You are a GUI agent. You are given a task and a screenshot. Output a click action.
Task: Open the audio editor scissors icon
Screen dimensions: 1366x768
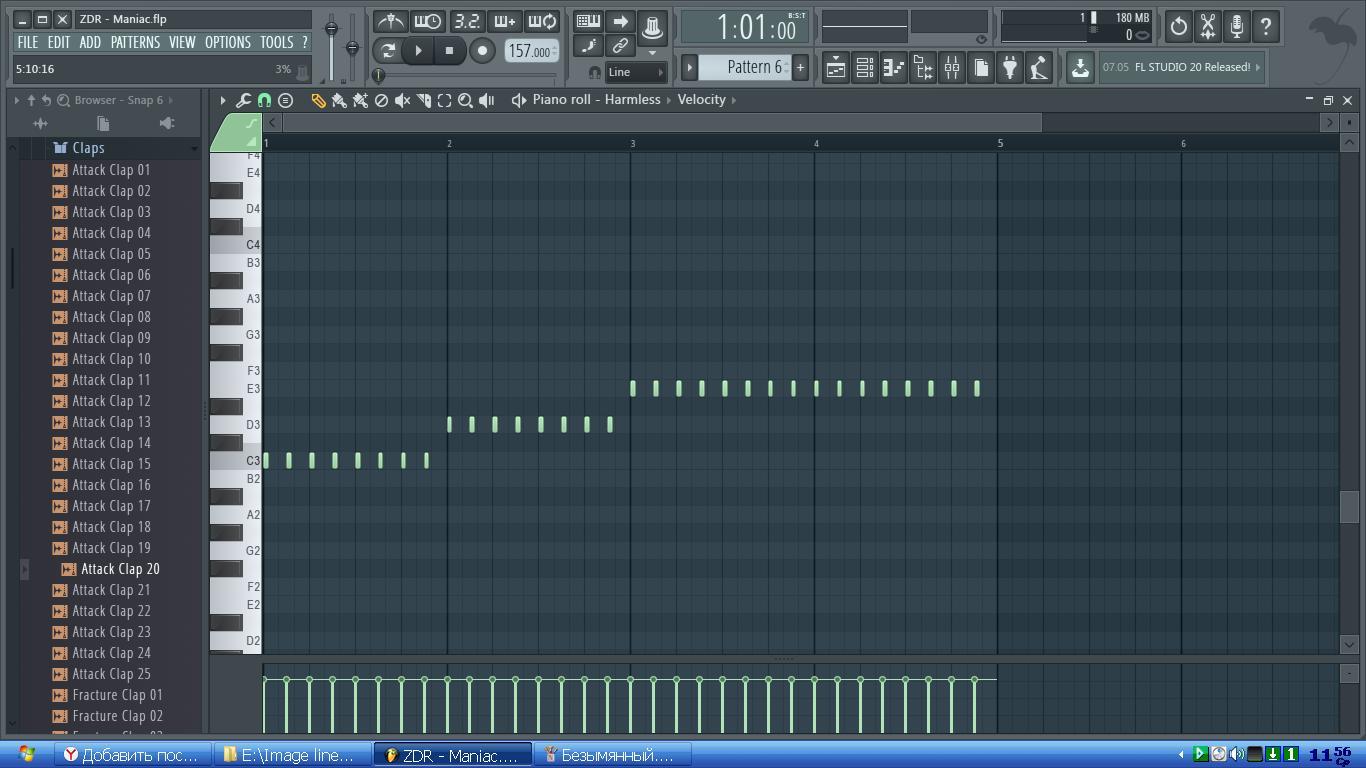pos(1208,27)
